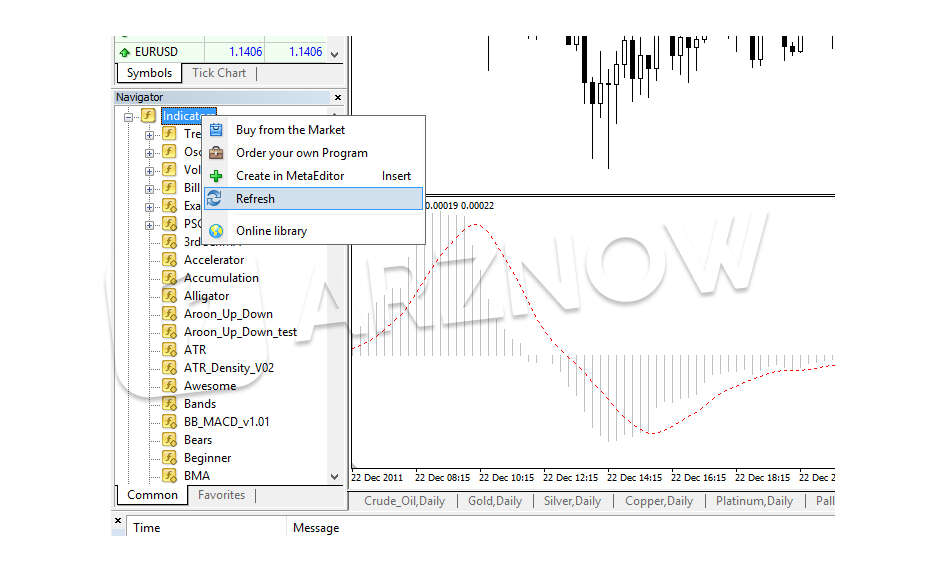Click the Aroon_Up_Down indicator icon

(x=170, y=314)
